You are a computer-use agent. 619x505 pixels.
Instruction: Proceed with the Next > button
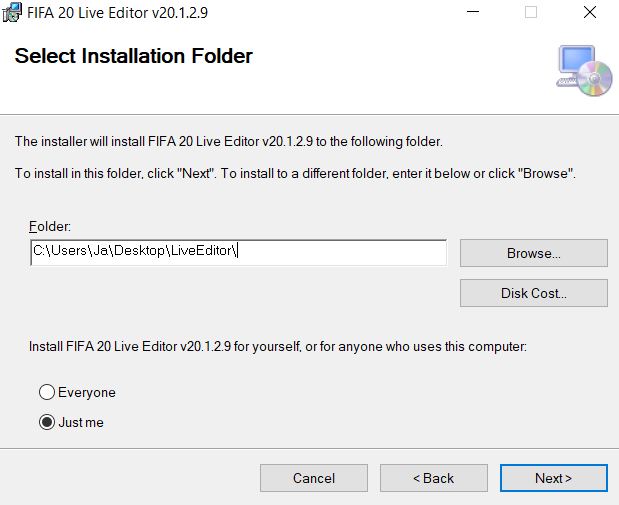[553, 478]
